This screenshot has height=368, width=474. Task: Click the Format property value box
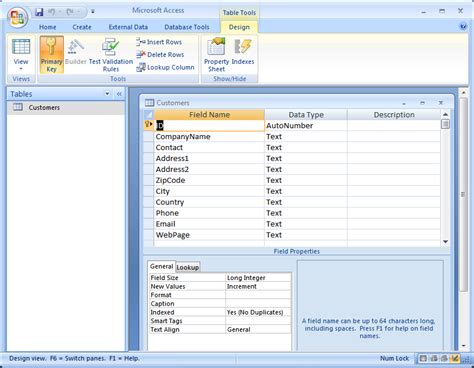258,295
